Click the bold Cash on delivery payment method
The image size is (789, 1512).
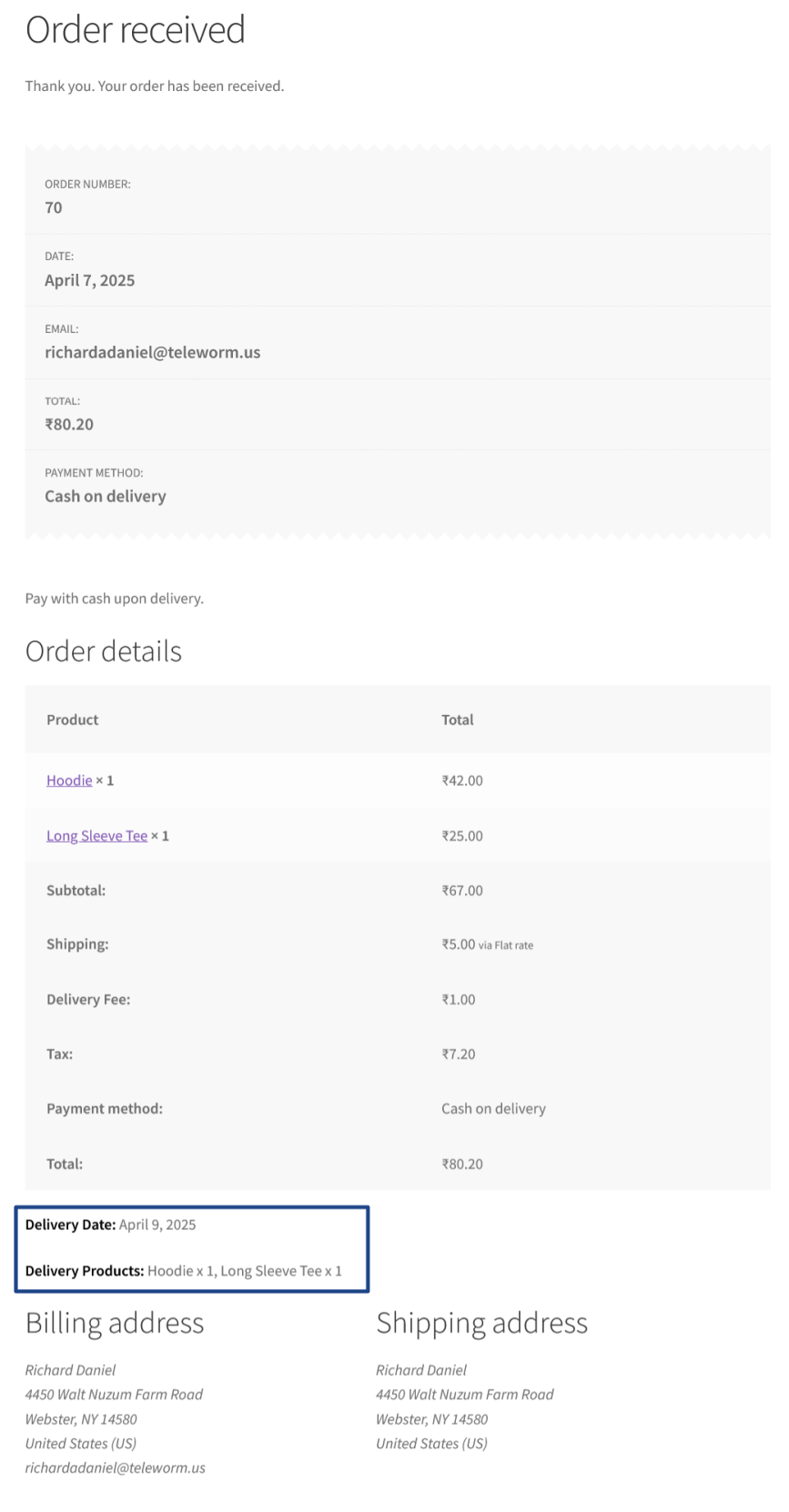pos(106,496)
